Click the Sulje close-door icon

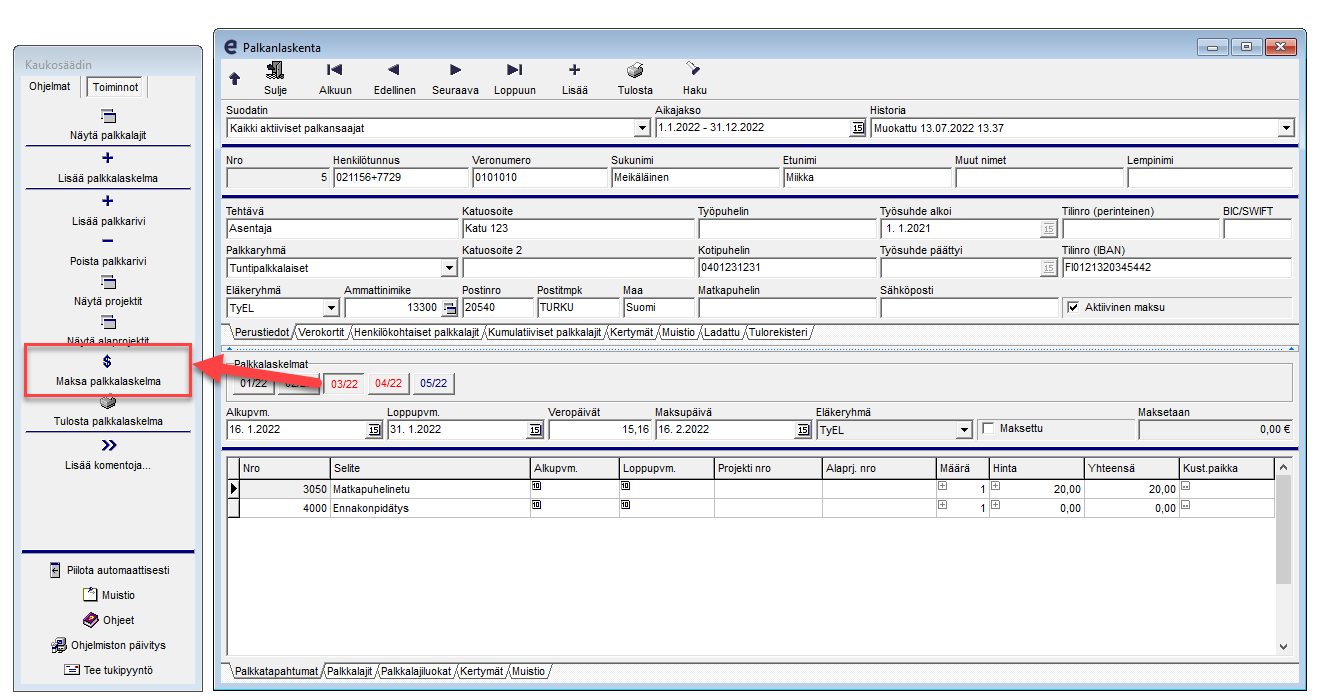275,69
